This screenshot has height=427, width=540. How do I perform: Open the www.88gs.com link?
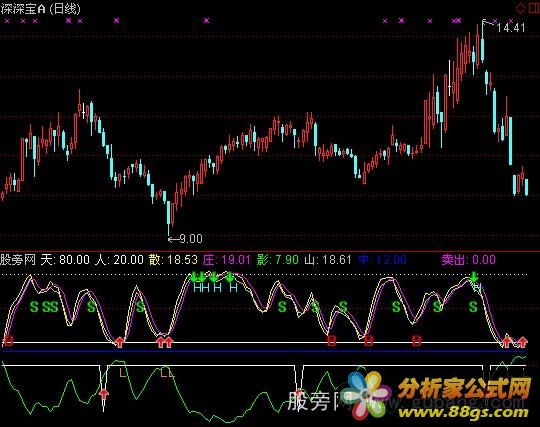(x=463, y=412)
